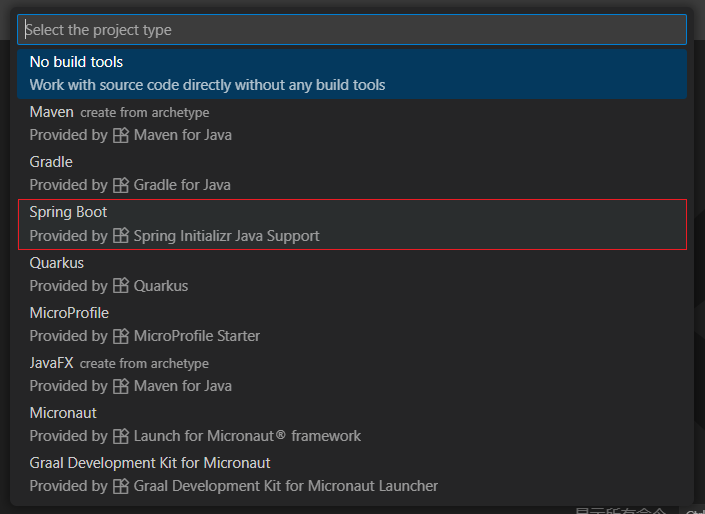Focus the 'Select the project type' input

tap(352, 30)
